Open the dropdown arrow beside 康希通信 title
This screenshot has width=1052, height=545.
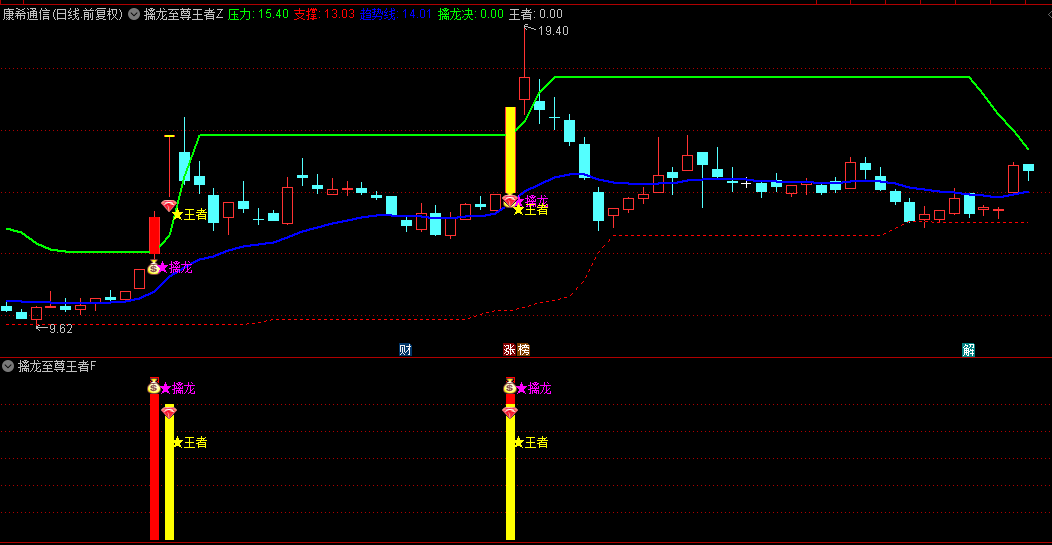(134, 13)
